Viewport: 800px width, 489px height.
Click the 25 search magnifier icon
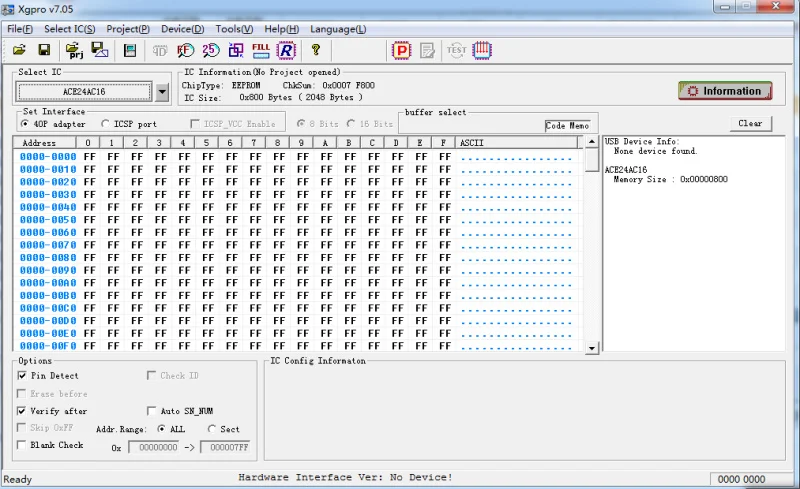tap(211, 50)
